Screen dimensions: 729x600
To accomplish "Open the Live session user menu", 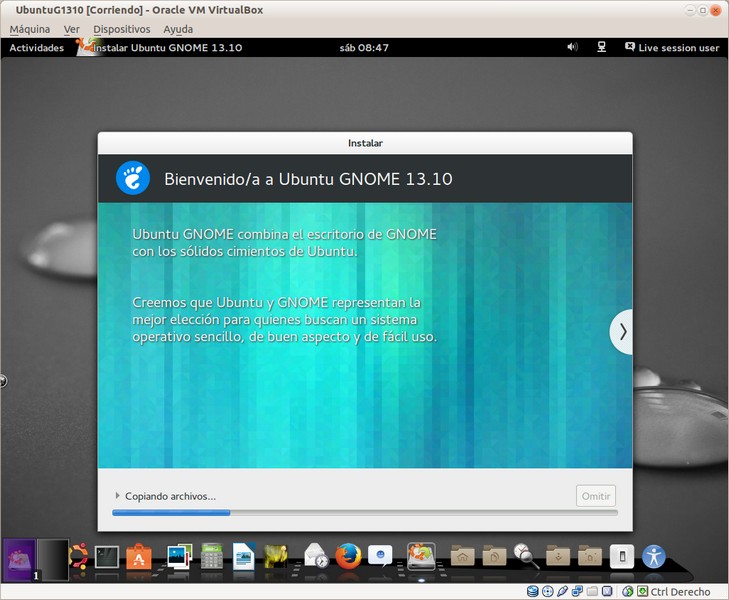I will click(x=672, y=47).
